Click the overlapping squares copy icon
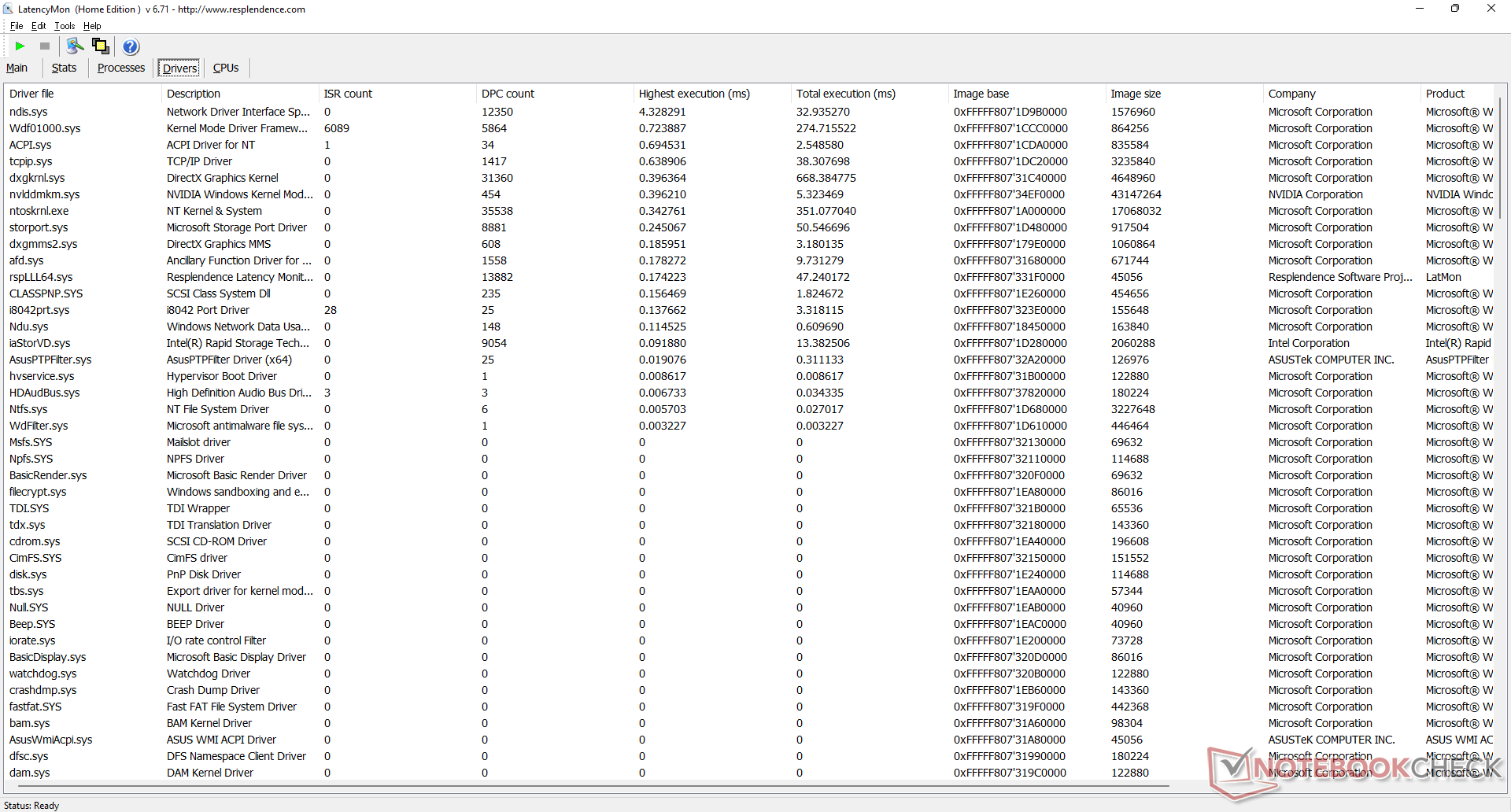This screenshot has width=1511, height=812. (x=101, y=46)
